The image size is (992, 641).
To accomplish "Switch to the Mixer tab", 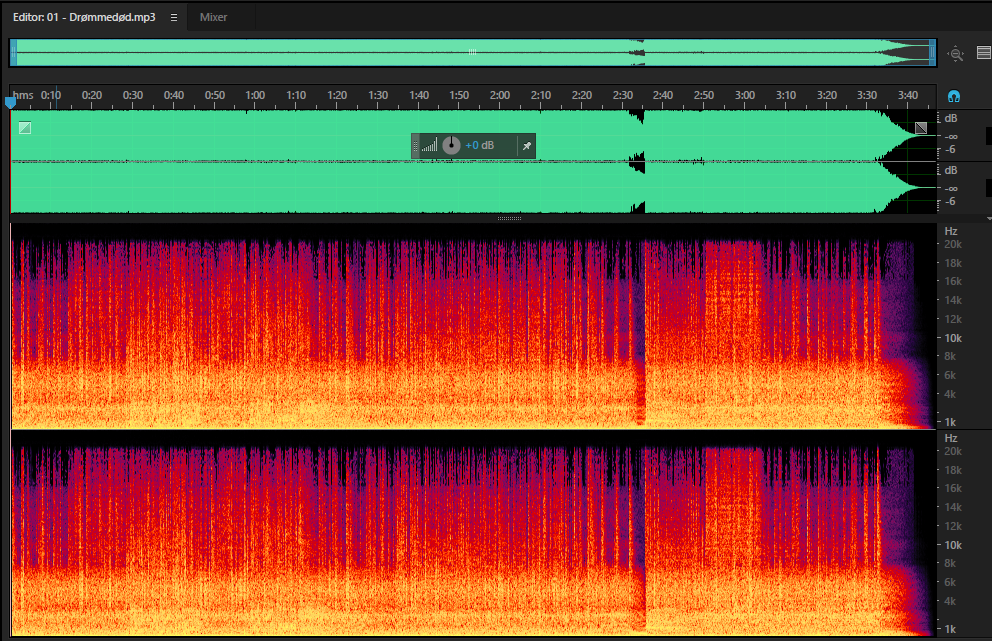I will (213, 17).
